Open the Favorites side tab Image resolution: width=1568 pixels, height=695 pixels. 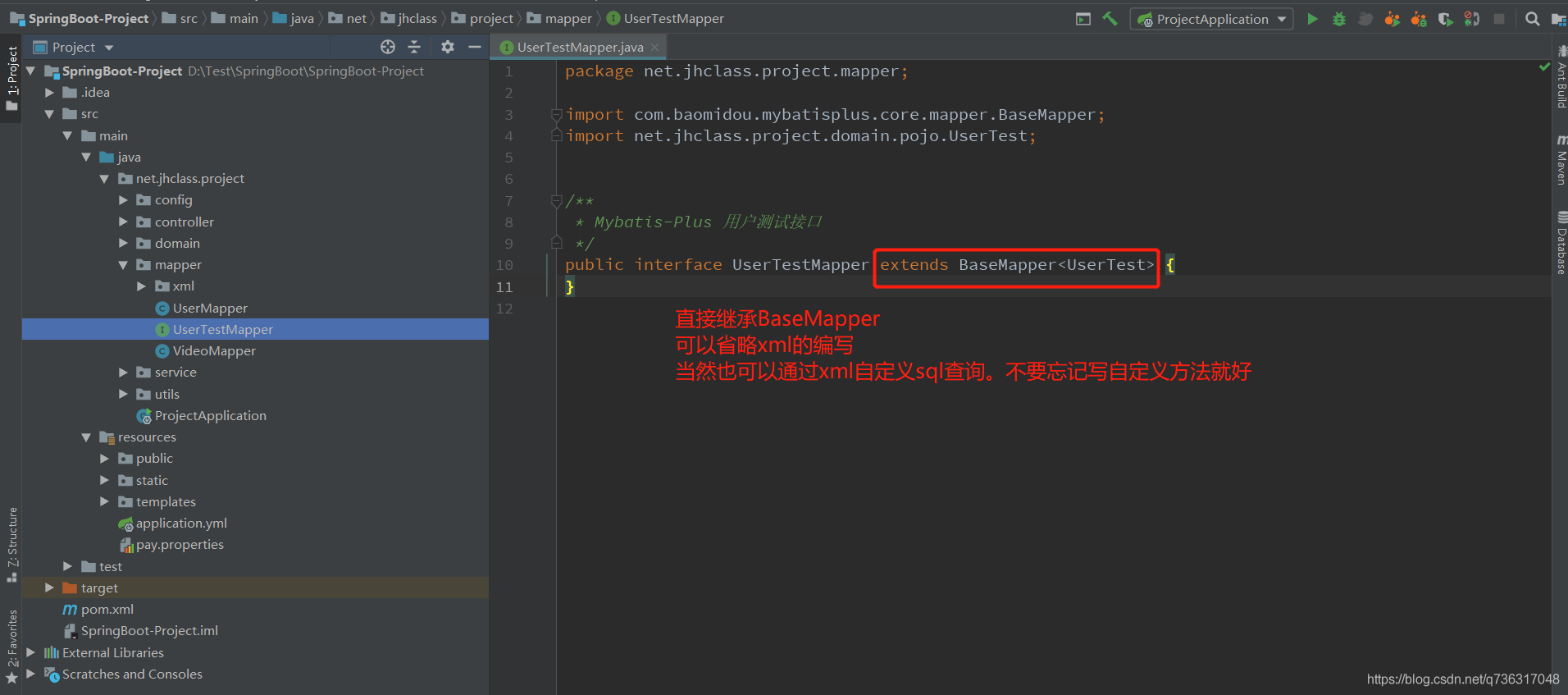pyautogui.click(x=12, y=647)
